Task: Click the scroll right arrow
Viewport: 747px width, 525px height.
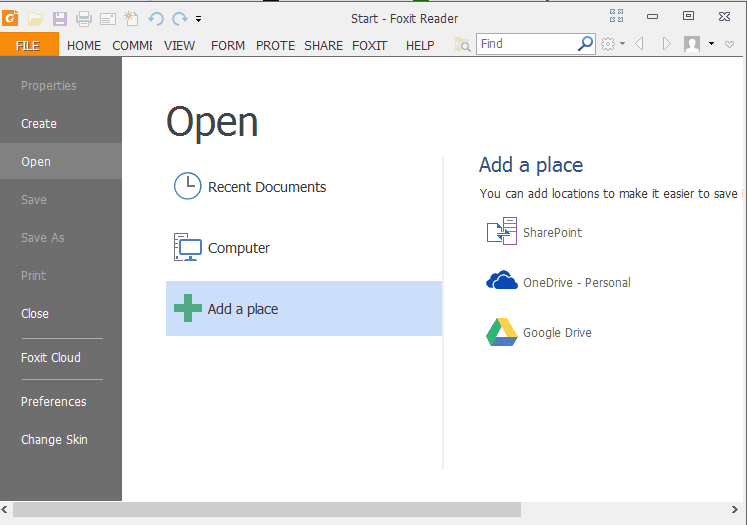Action: (x=734, y=509)
